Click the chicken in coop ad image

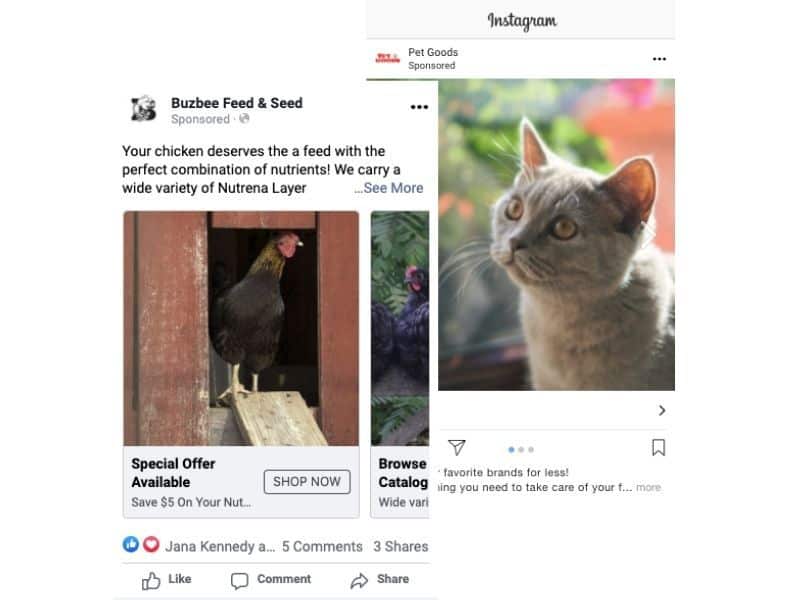pyautogui.click(x=241, y=327)
